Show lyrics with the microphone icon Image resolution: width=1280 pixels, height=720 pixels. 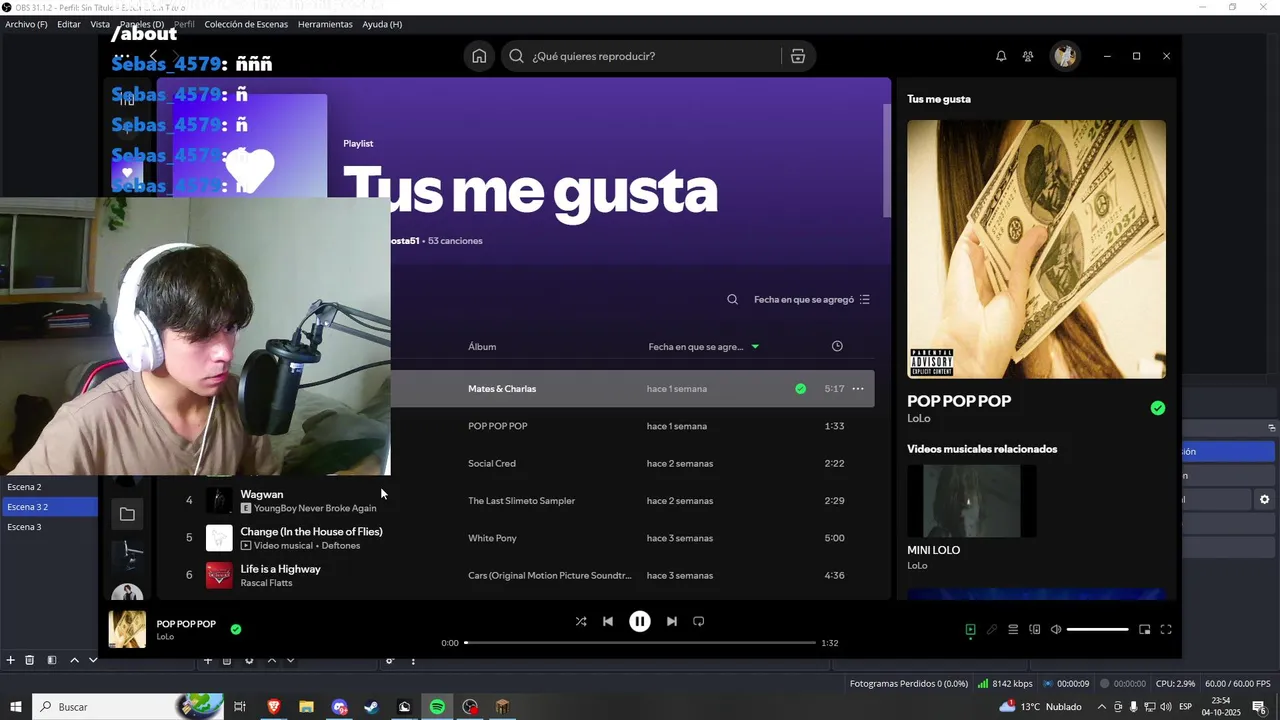pos(992,629)
